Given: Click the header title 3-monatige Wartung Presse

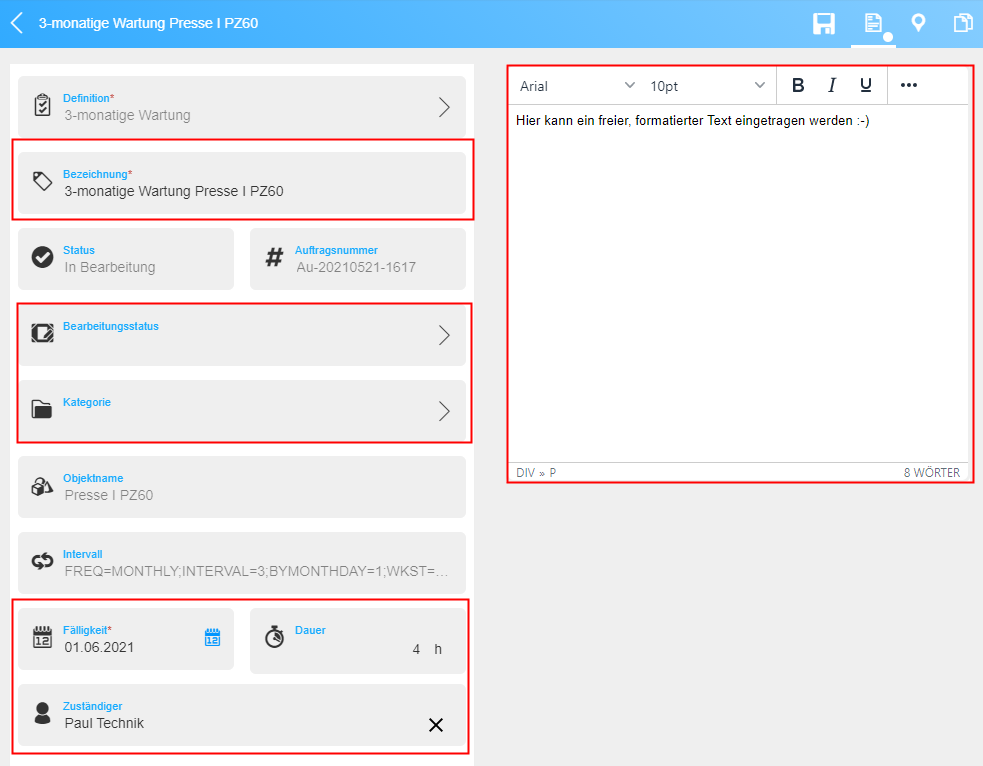Looking at the screenshot, I should [149, 23].
